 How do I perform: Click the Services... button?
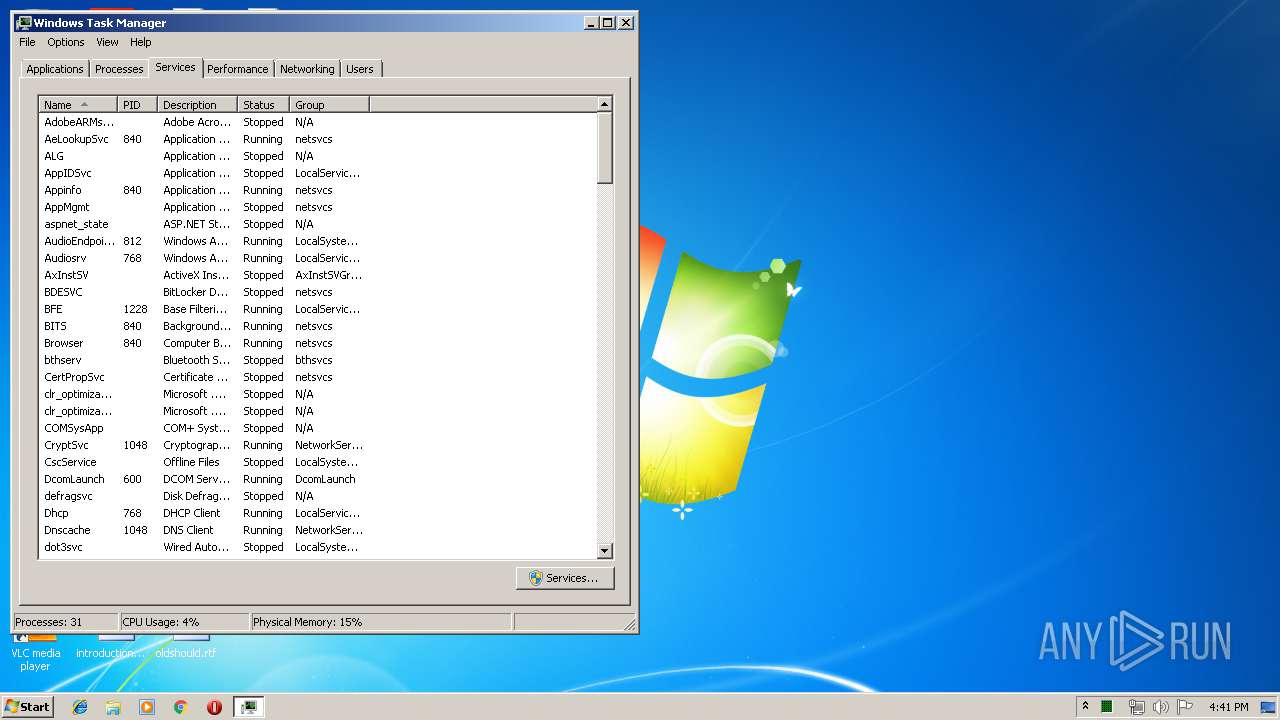click(565, 578)
